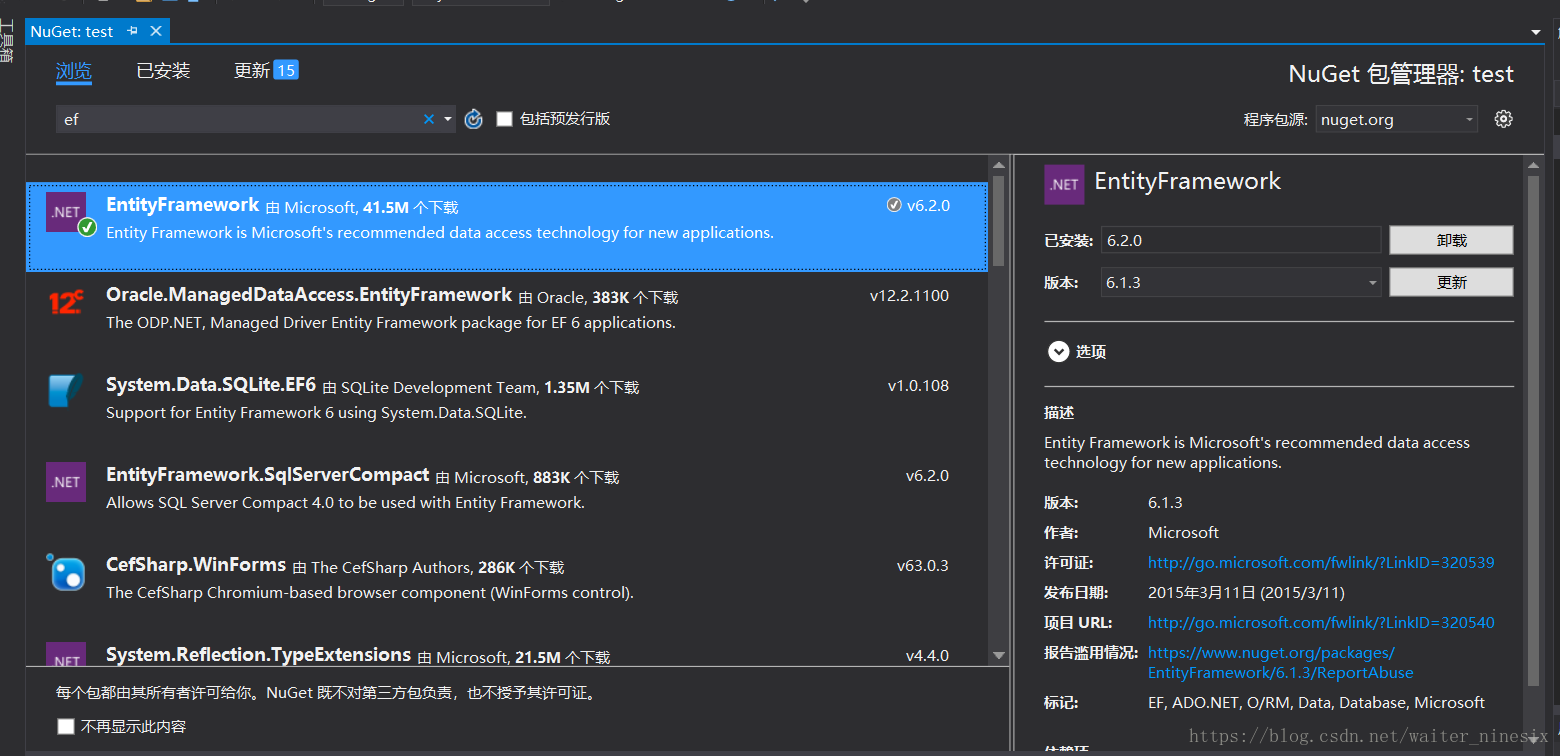
Task: Switch to the Browse tab
Action: coord(74,70)
